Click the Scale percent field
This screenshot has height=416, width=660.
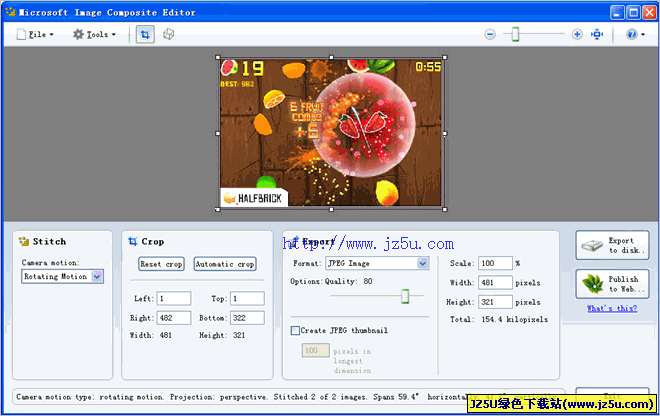point(495,263)
